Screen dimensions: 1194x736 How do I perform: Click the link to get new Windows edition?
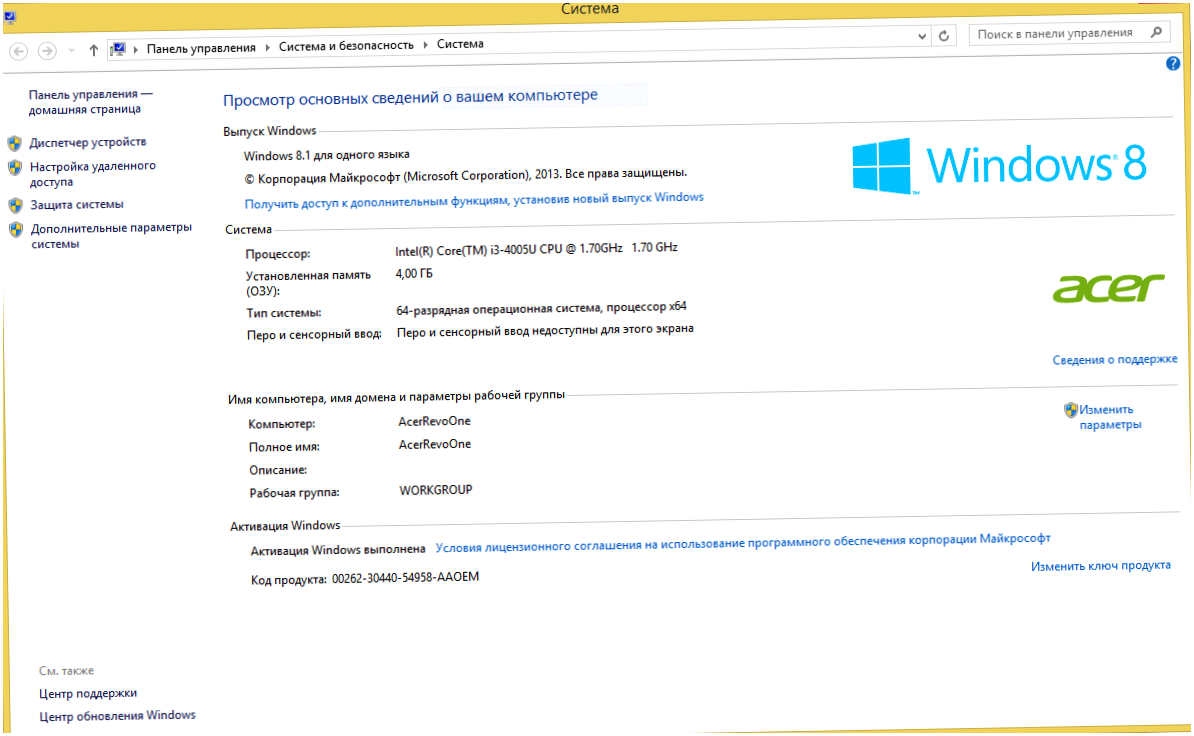pos(474,200)
